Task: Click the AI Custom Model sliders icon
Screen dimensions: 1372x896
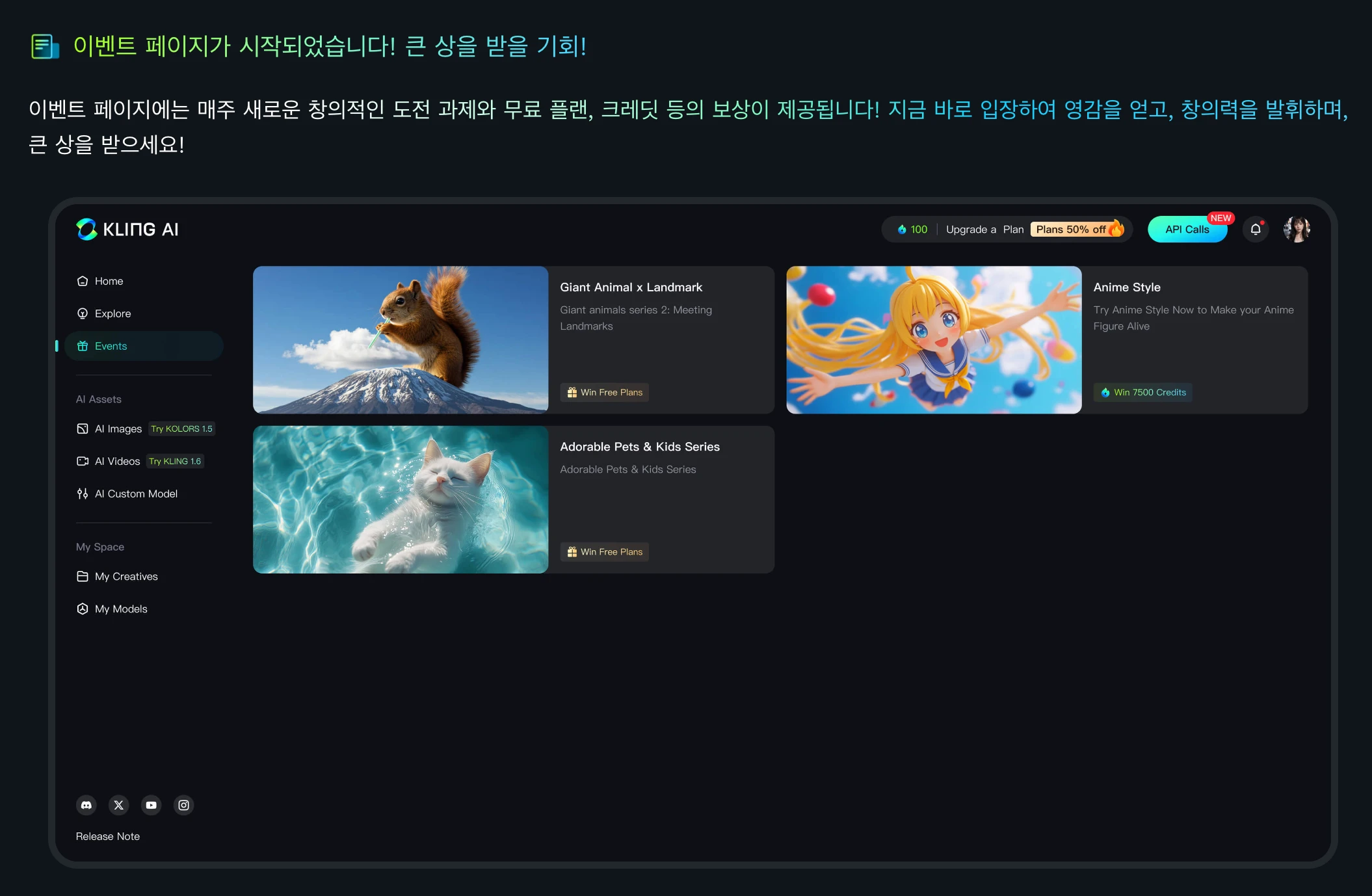Action: point(83,494)
